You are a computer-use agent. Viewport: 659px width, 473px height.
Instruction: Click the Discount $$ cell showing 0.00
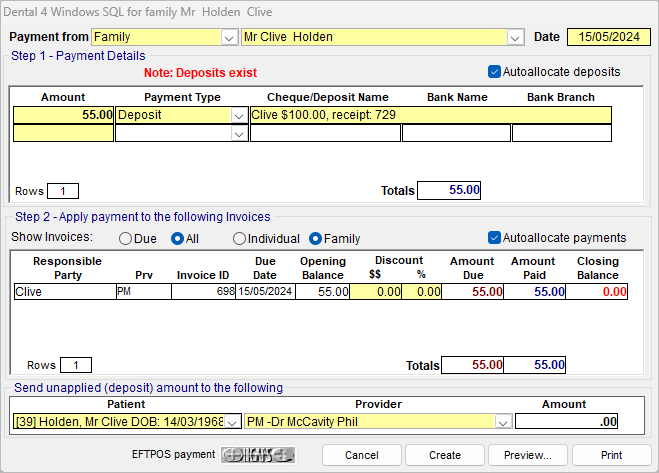coord(375,291)
